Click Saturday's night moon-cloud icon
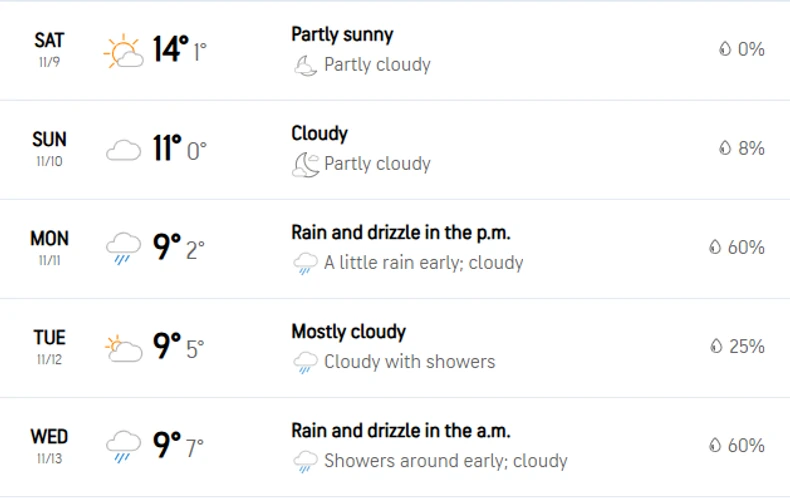Image resolution: width=790 pixels, height=498 pixels. [x=304, y=66]
